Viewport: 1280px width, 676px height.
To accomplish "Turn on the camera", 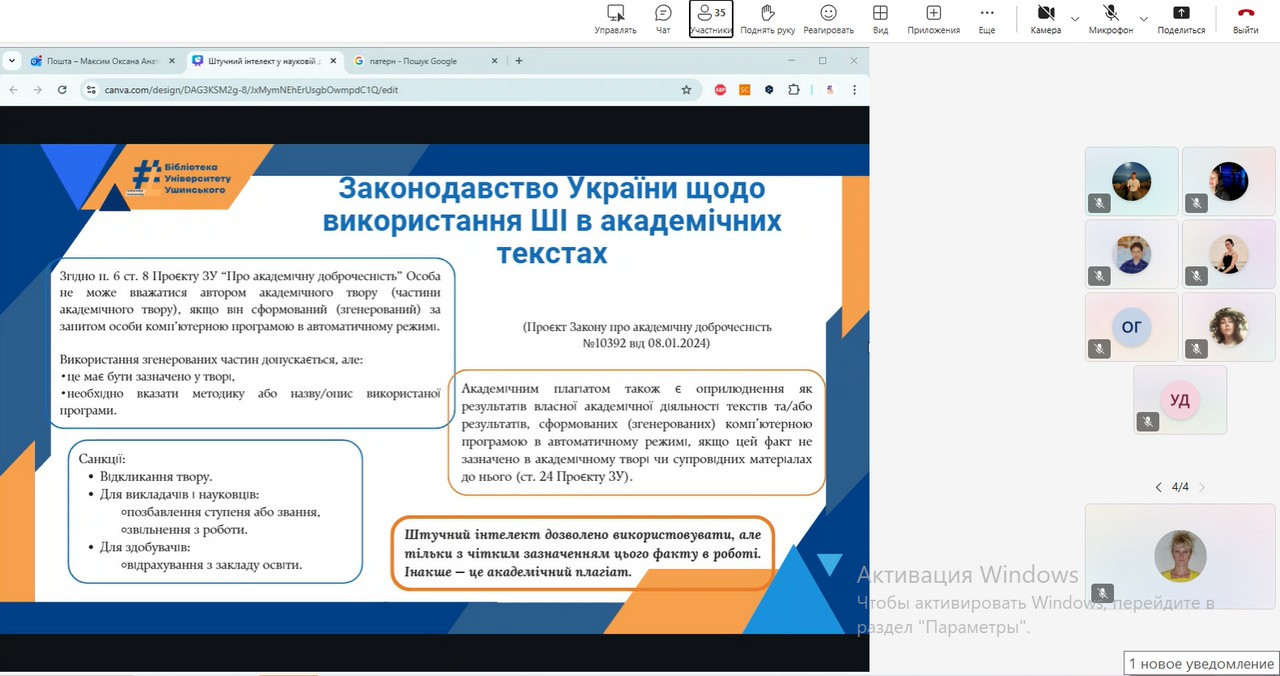I will pyautogui.click(x=1045, y=18).
